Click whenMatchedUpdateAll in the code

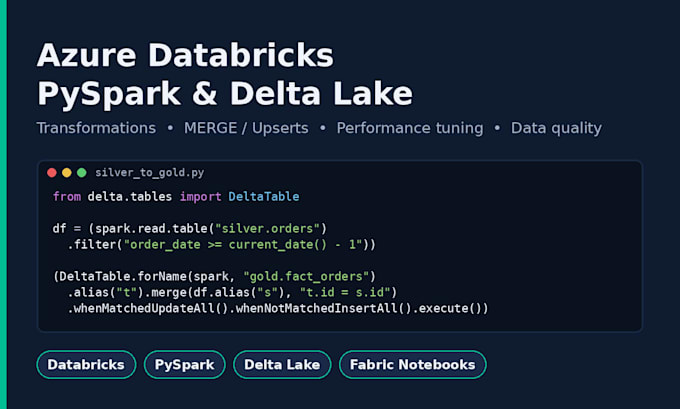[x=144, y=308]
